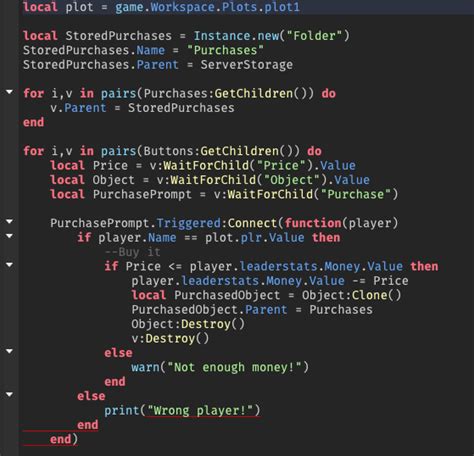
Task: Click 'print("Wrong player!")' underlined line
Action: coord(182,410)
